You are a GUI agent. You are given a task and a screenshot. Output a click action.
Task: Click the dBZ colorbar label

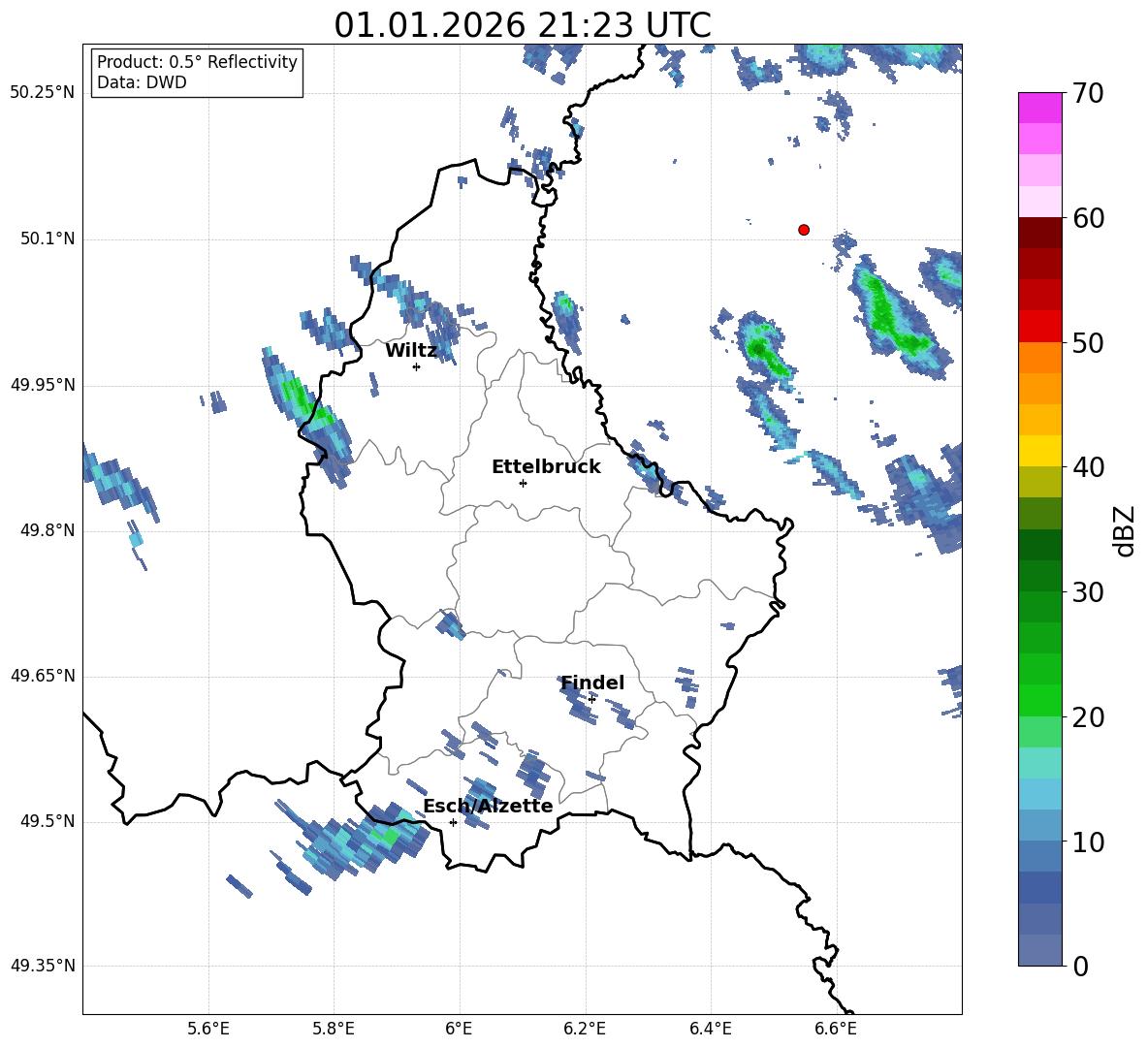pos(1126,530)
